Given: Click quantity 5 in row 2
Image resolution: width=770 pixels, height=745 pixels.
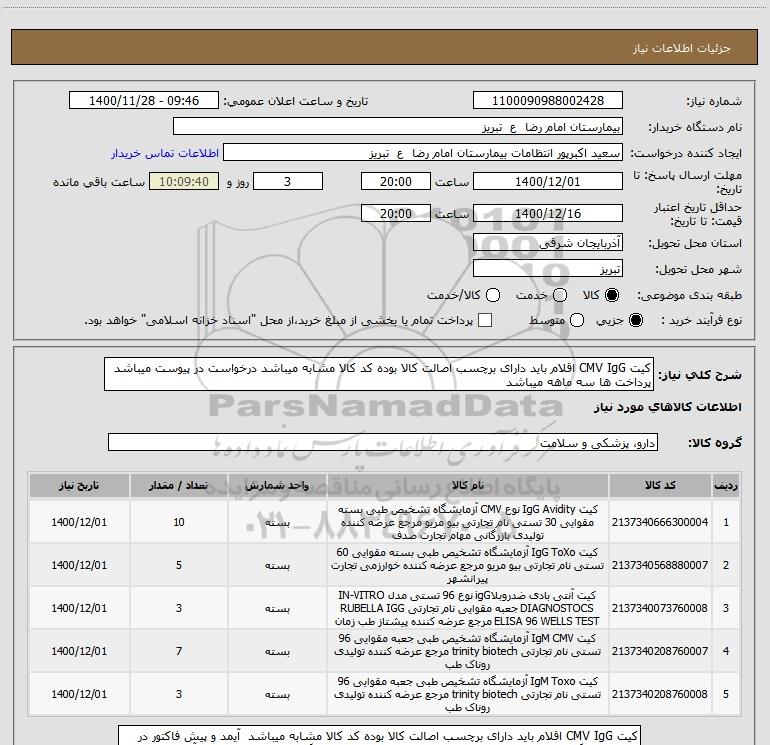Looking at the screenshot, I should [x=179, y=565].
